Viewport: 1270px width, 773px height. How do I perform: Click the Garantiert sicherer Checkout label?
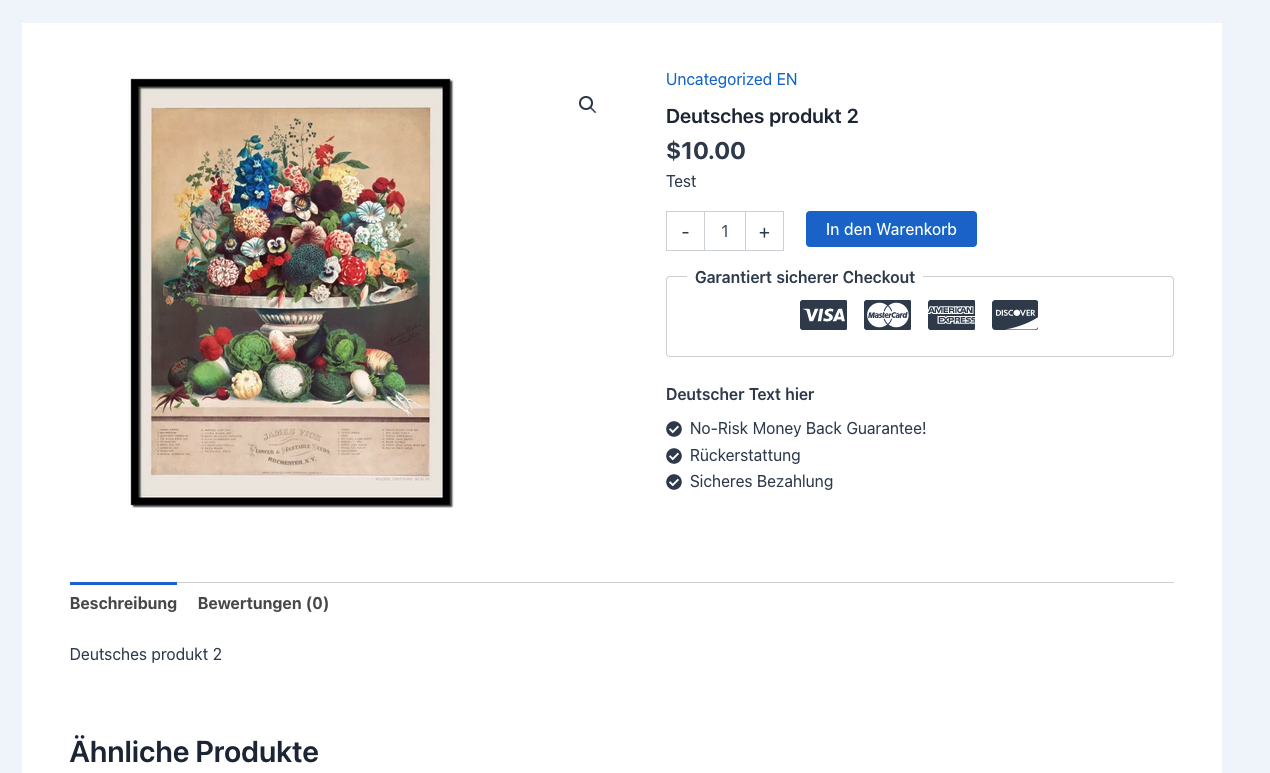point(805,277)
